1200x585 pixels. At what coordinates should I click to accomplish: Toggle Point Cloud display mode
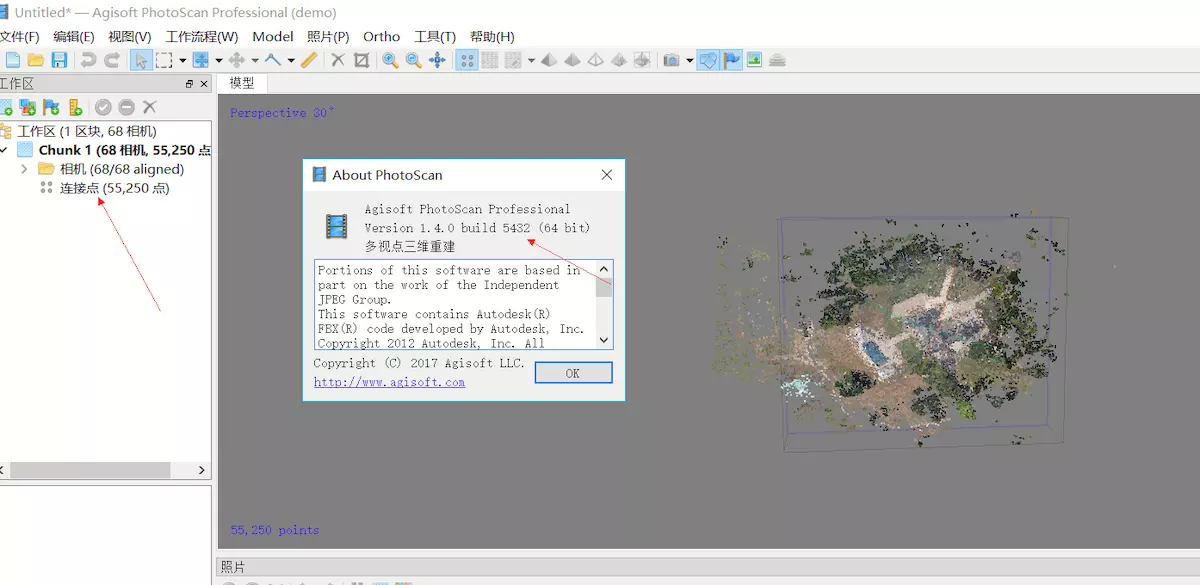click(x=466, y=60)
